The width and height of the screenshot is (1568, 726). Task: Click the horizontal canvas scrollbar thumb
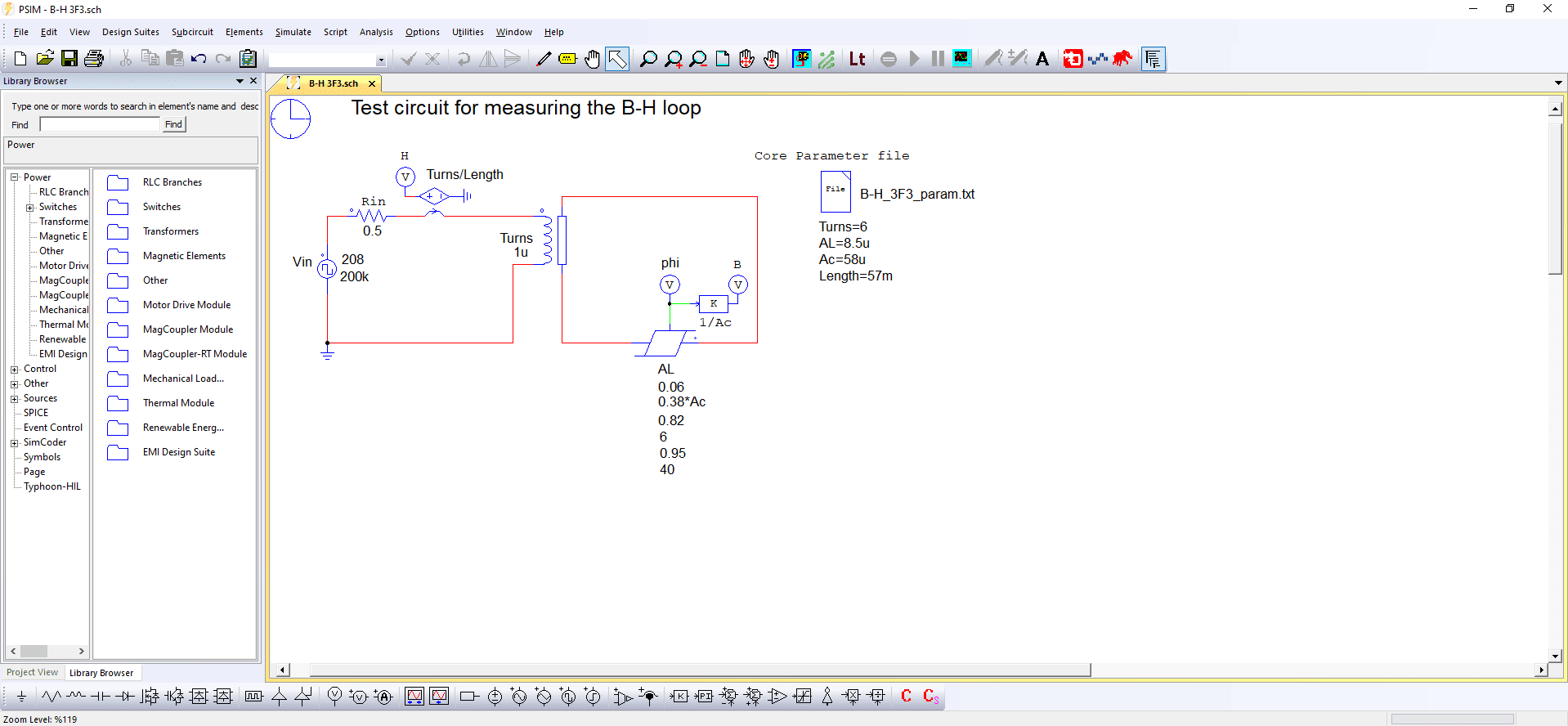click(x=700, y=670)
